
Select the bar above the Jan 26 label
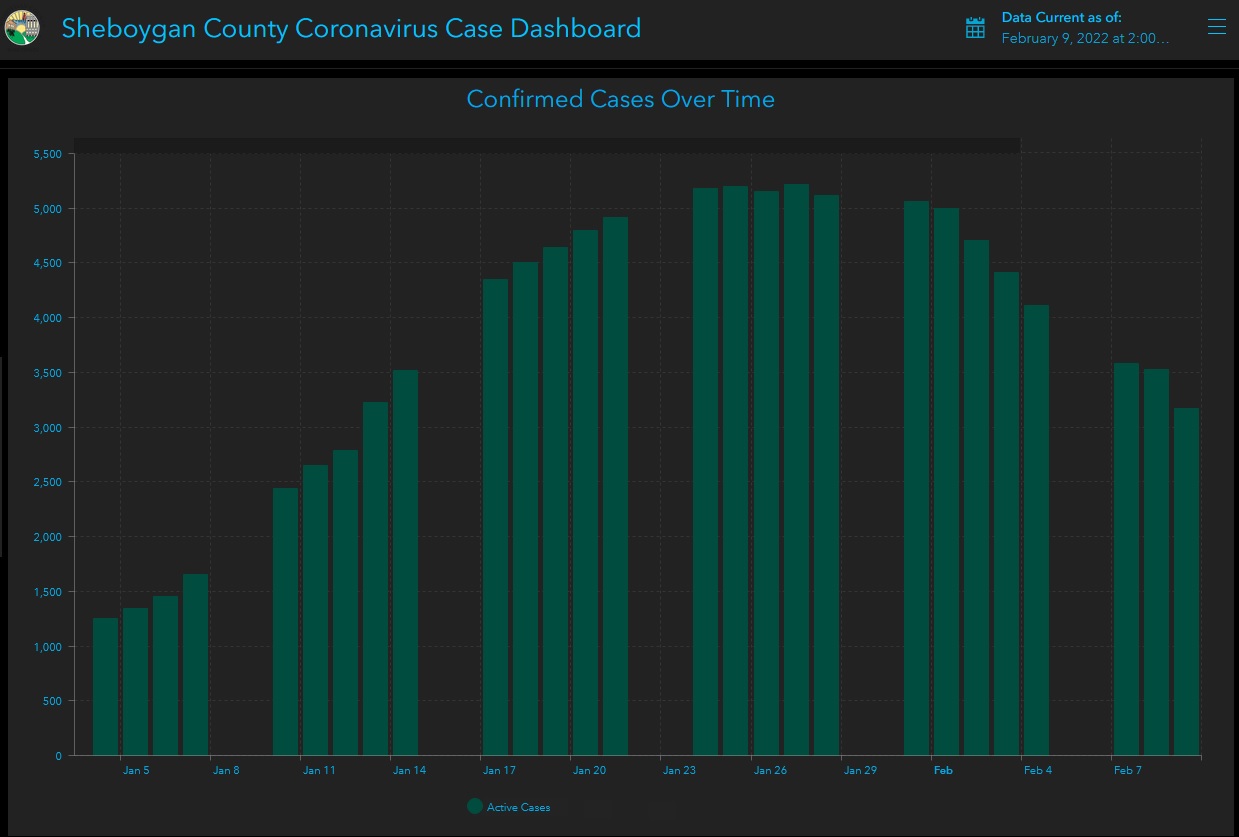click(x=766, y=473)
